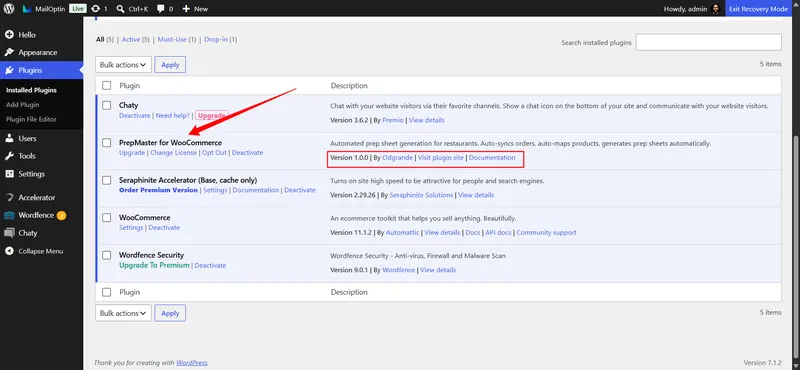Click the bottom Apply button
The height and width of the screenshot is (370, 800).
[170, 313]
